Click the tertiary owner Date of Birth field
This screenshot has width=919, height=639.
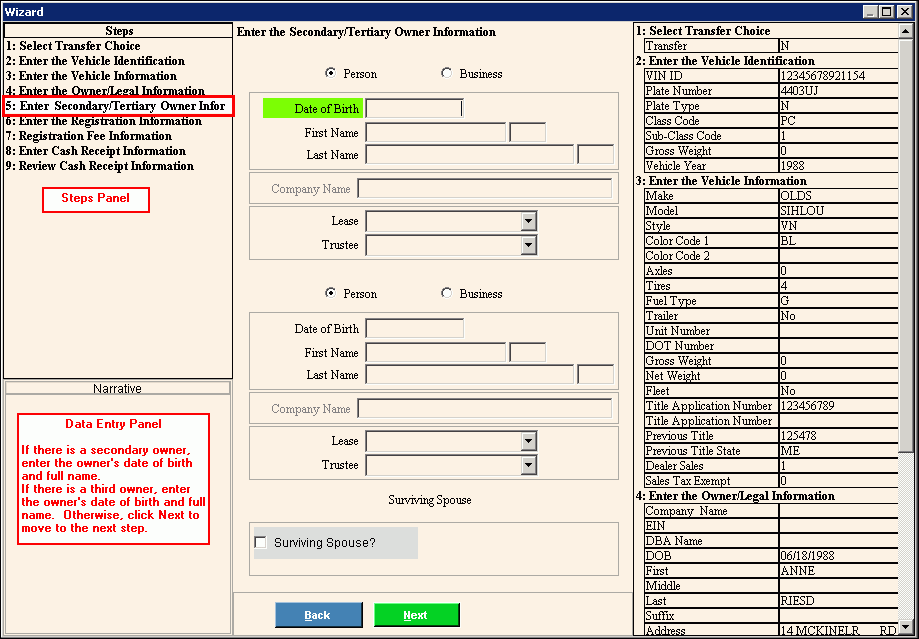tap(414, 329)
